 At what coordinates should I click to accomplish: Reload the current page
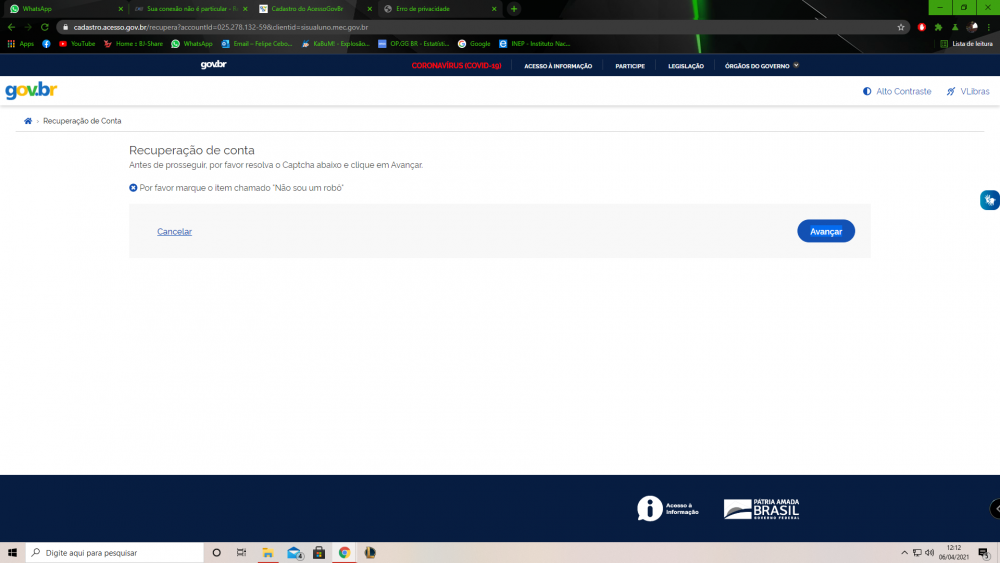[x=45, y=27]
